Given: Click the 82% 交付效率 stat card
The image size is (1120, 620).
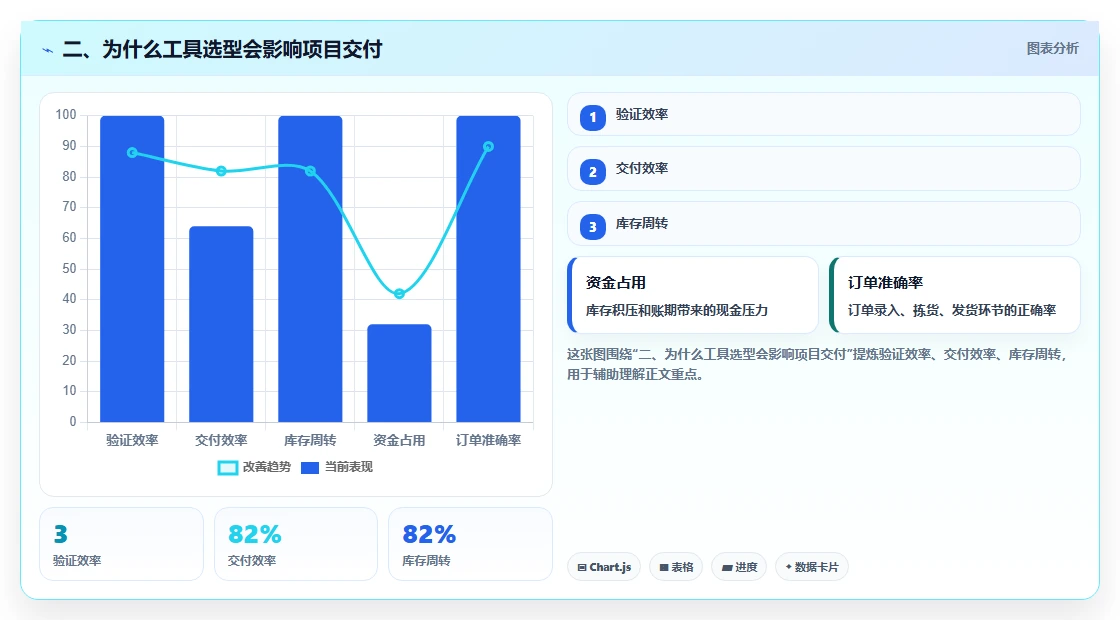Looking at the screenshot, I should (296, 544).
